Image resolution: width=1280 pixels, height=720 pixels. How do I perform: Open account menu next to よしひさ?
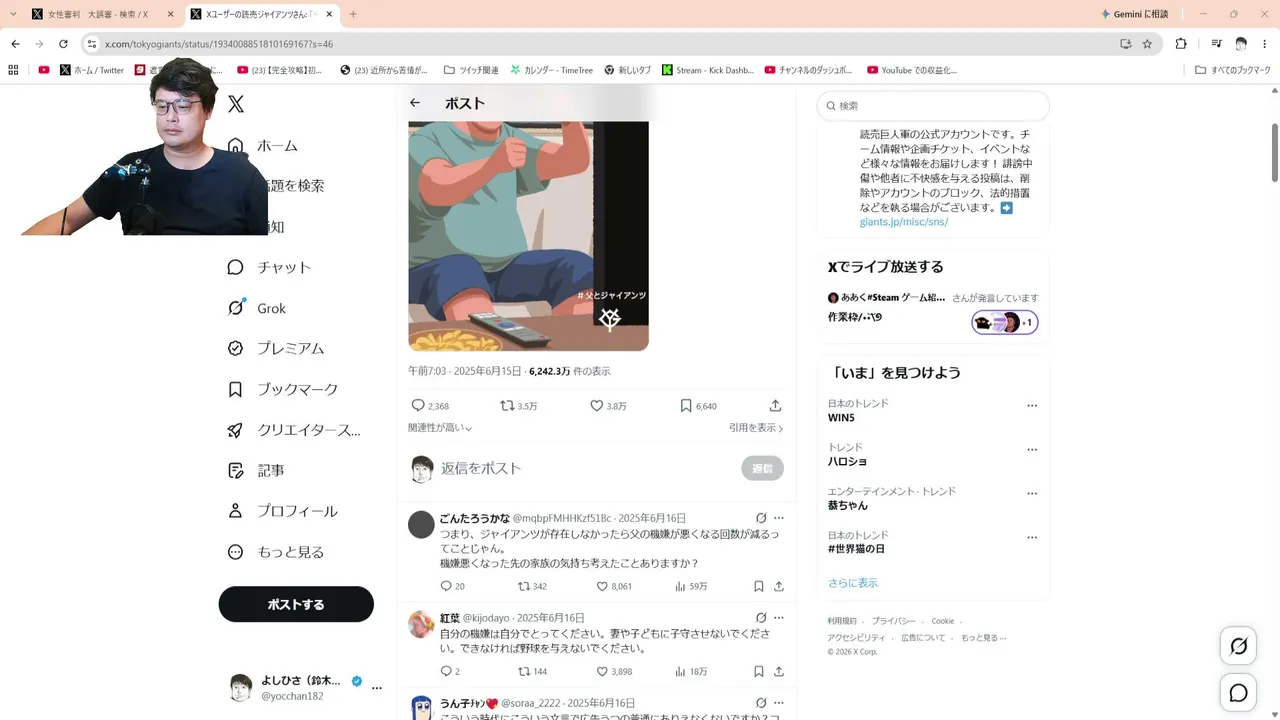click(377, 688)
